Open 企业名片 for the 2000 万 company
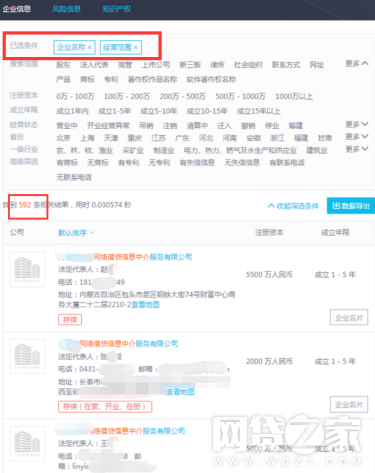375x473 pixels. (x=349, y=404)
